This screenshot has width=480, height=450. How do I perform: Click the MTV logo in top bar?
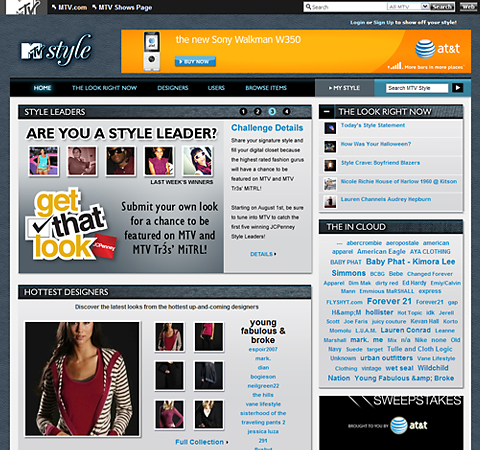(26, 7)
